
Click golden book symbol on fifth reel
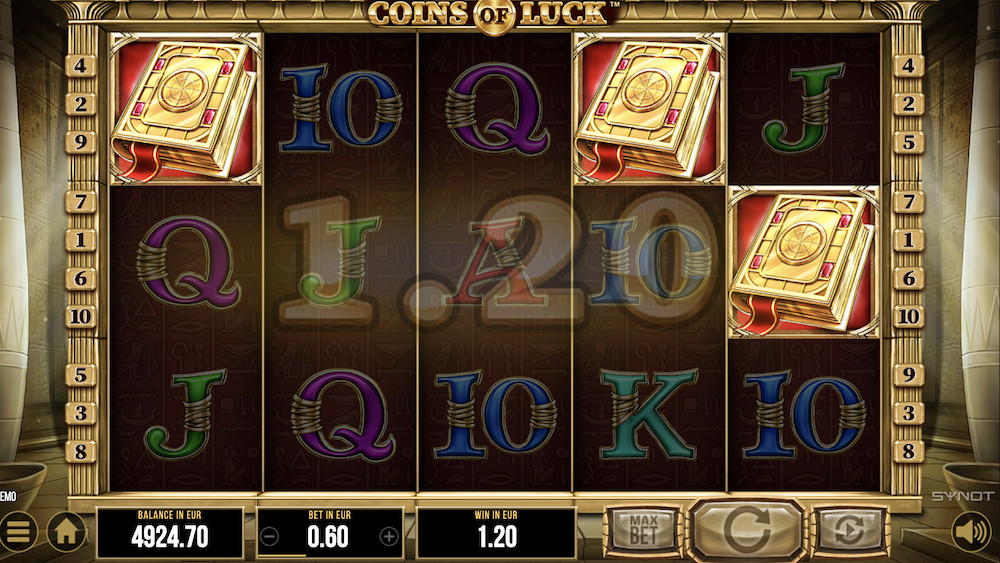(x=804, y=262)
